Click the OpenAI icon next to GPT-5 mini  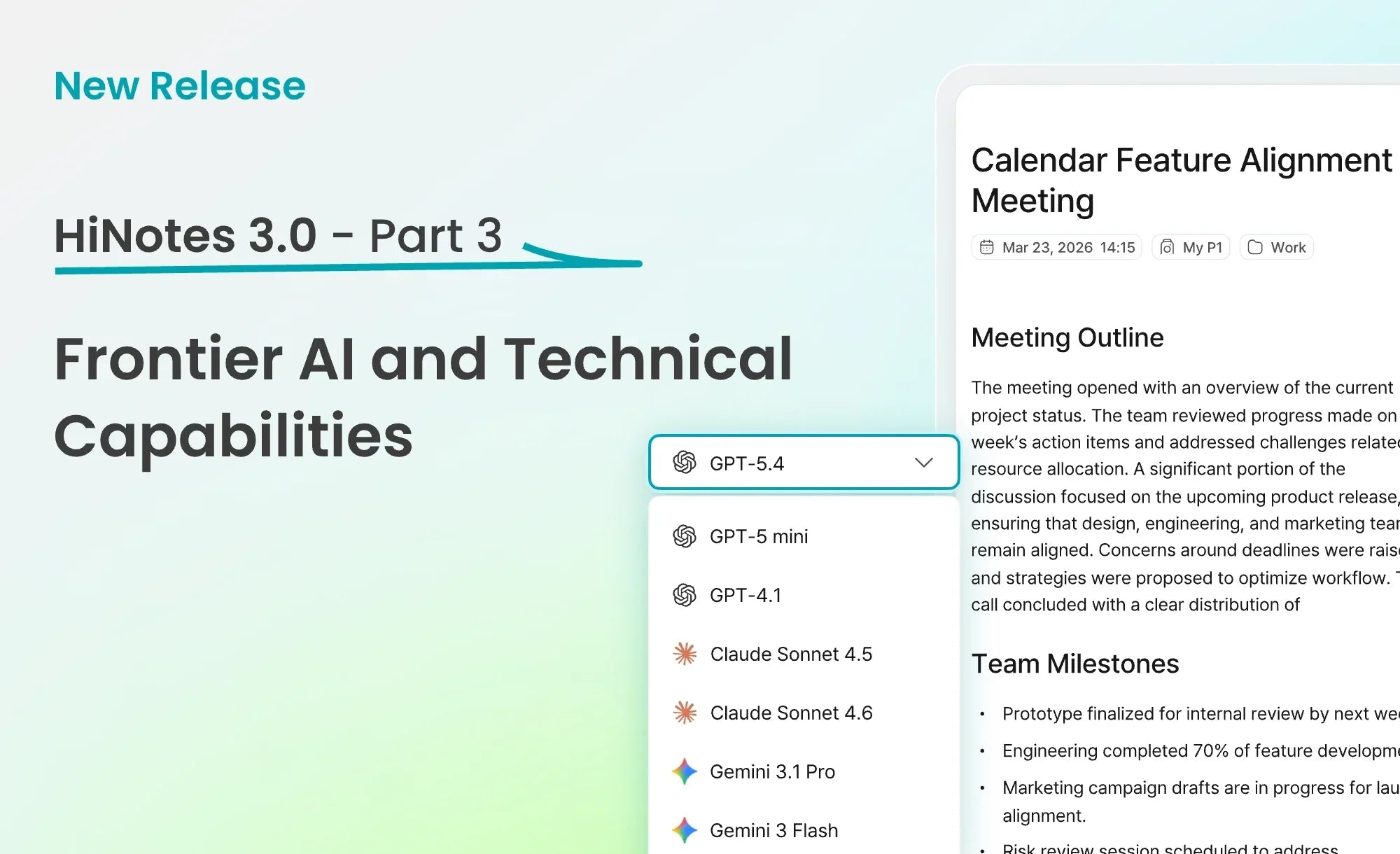(685, 536)
